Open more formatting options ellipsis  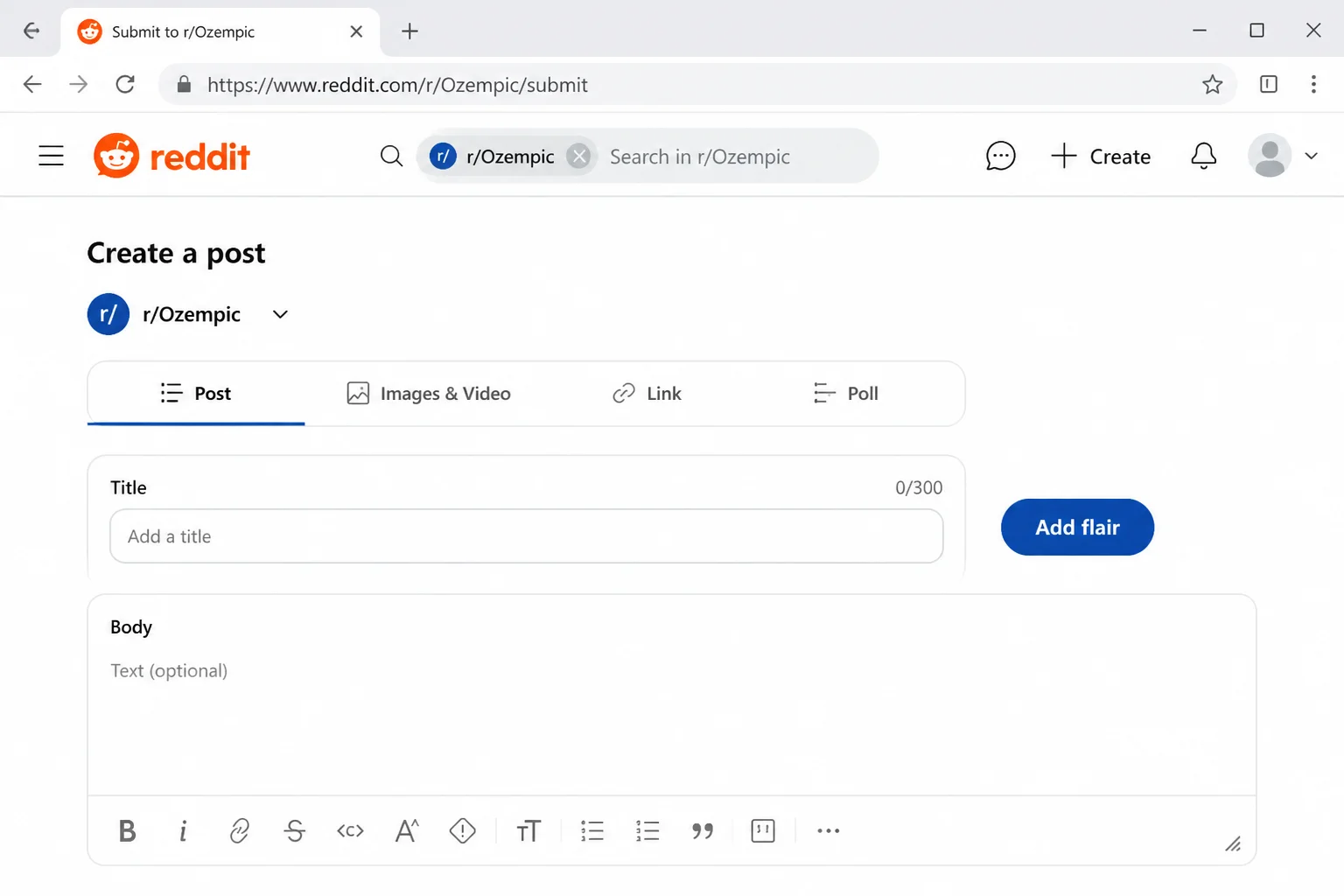[828, 830]
